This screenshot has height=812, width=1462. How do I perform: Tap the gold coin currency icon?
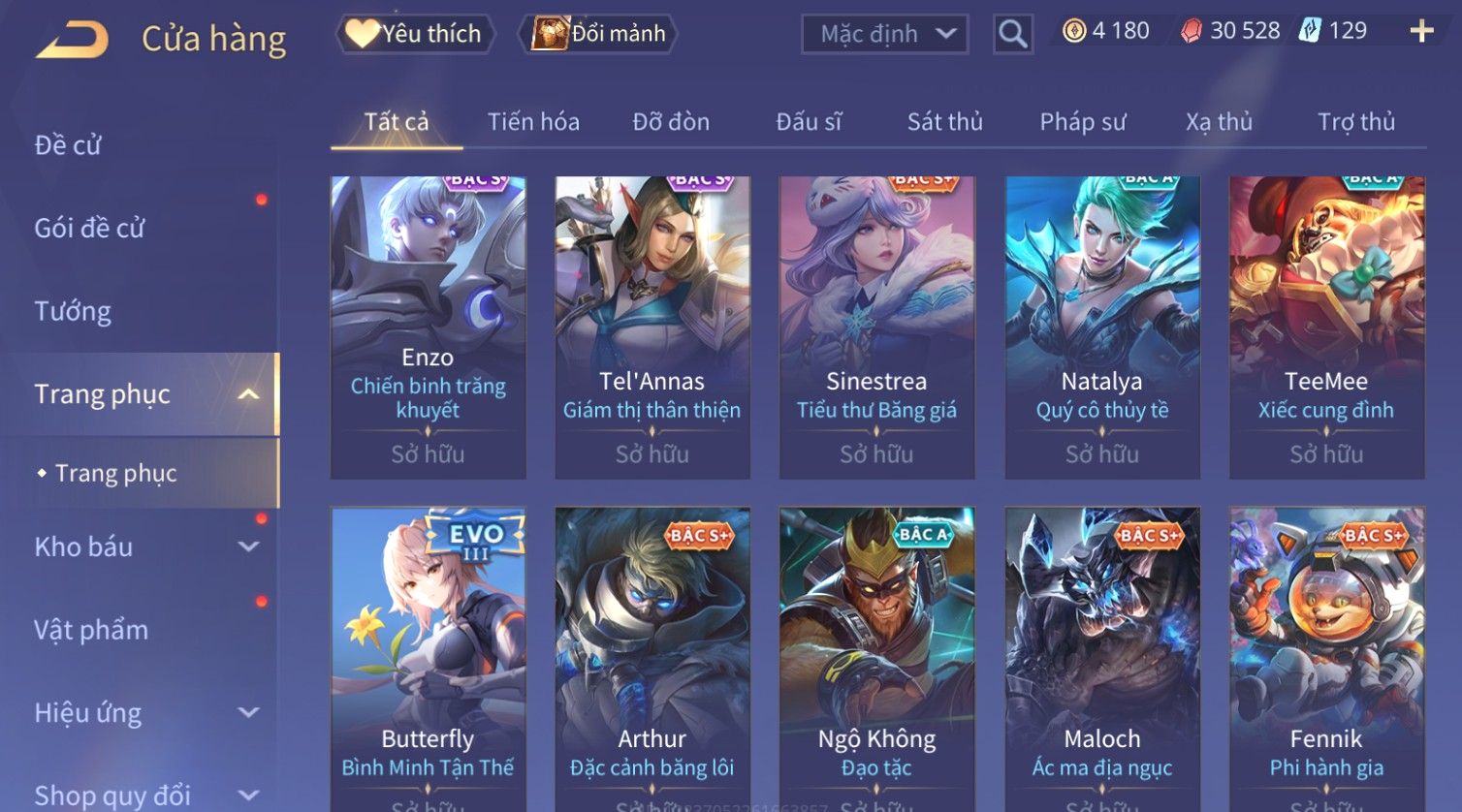tap(1074, 31)
